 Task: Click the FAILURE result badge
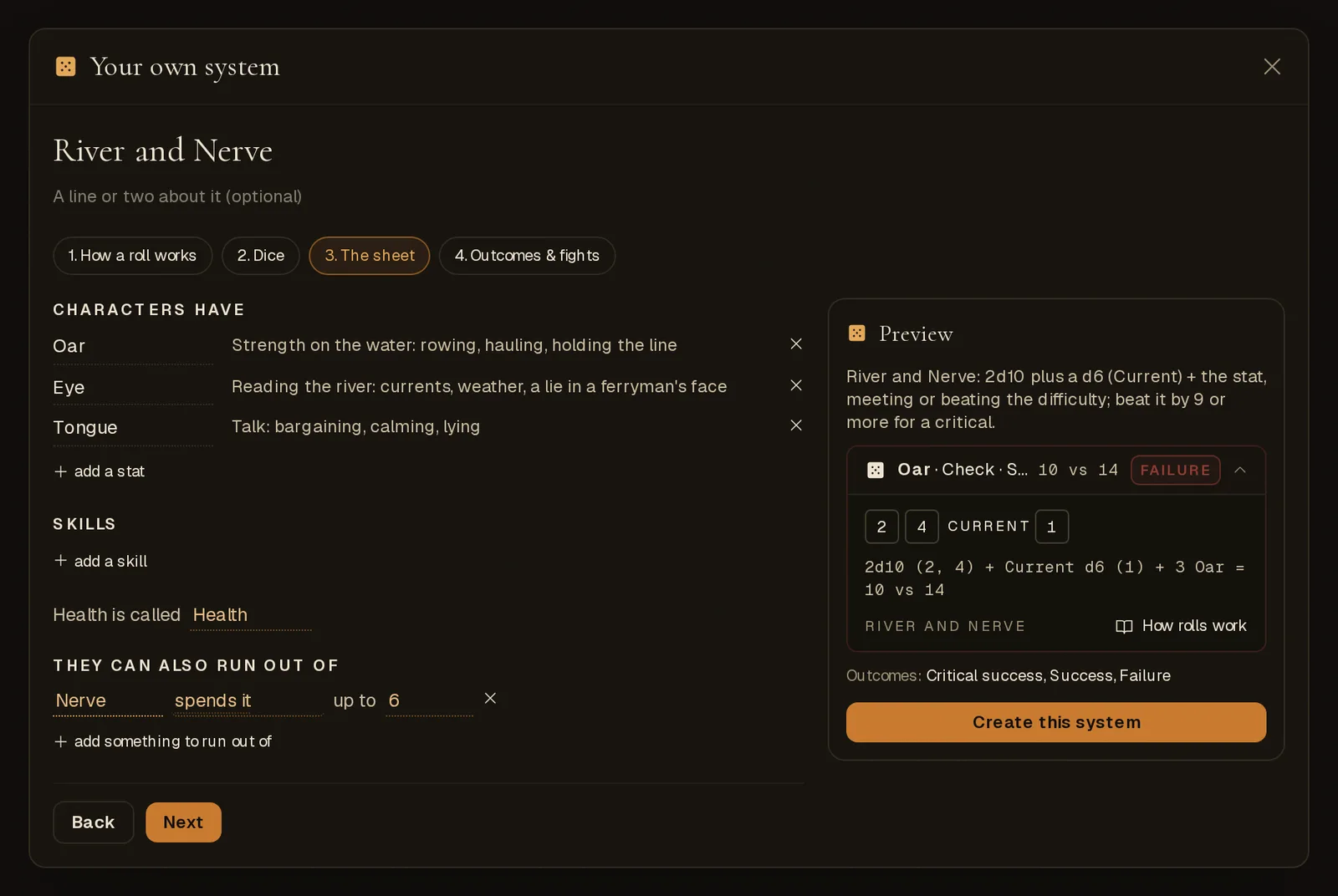1175,470
